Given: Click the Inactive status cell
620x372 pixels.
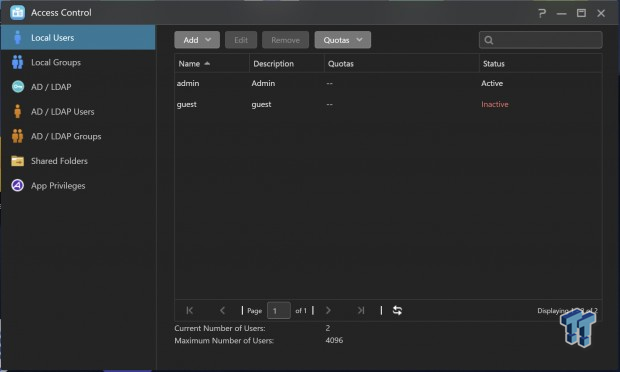Looking at the screenshot, I should tap(495, 104).
